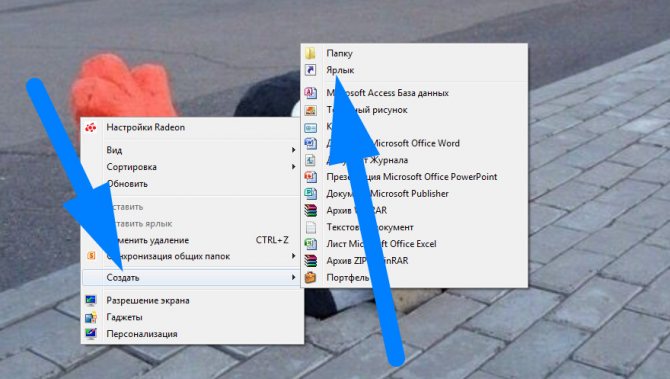Open the shared folders sync submenu arrow

click(x=294, y=256)
